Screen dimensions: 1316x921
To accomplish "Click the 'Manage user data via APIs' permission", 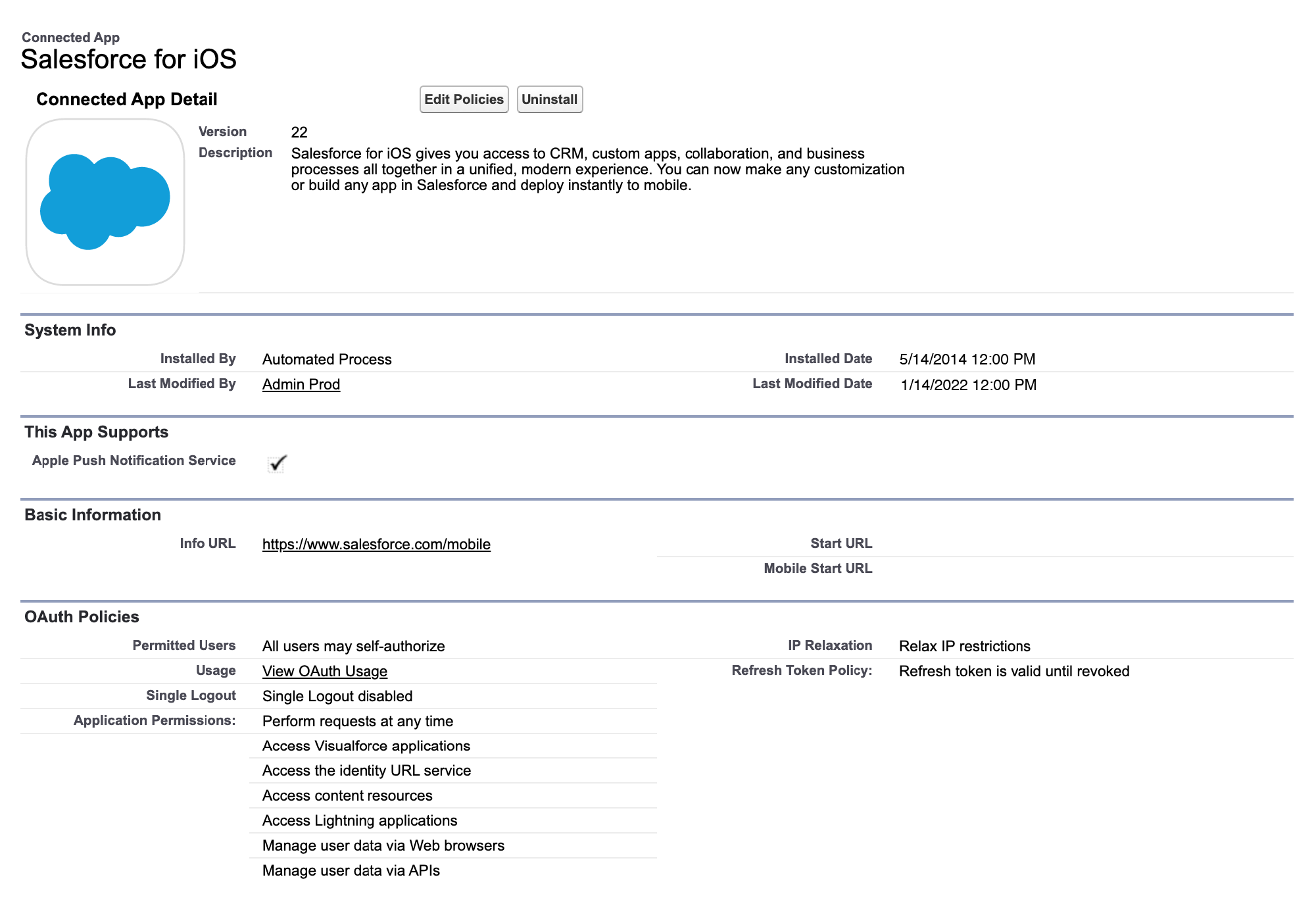I will pos(351,870).
